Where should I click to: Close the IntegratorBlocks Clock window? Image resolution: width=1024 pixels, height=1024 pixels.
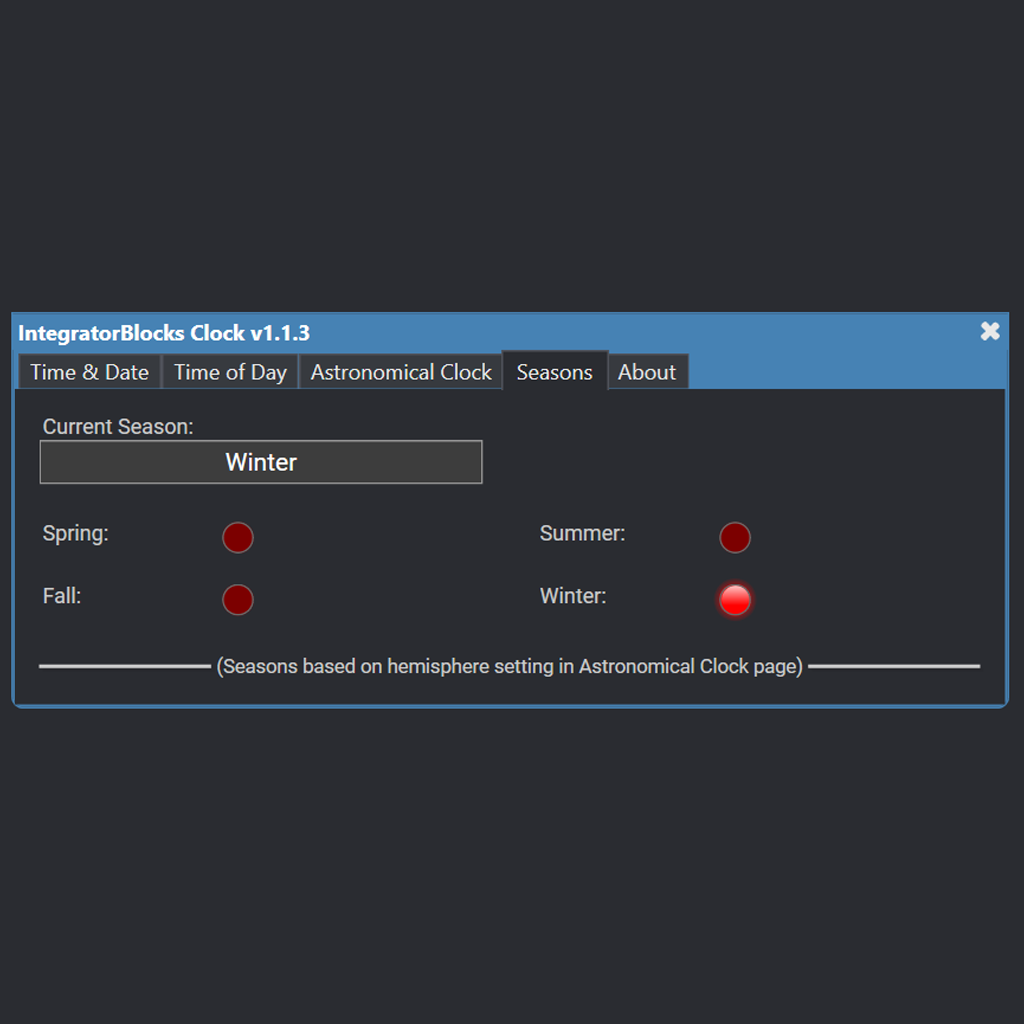(x=990, y=331)
